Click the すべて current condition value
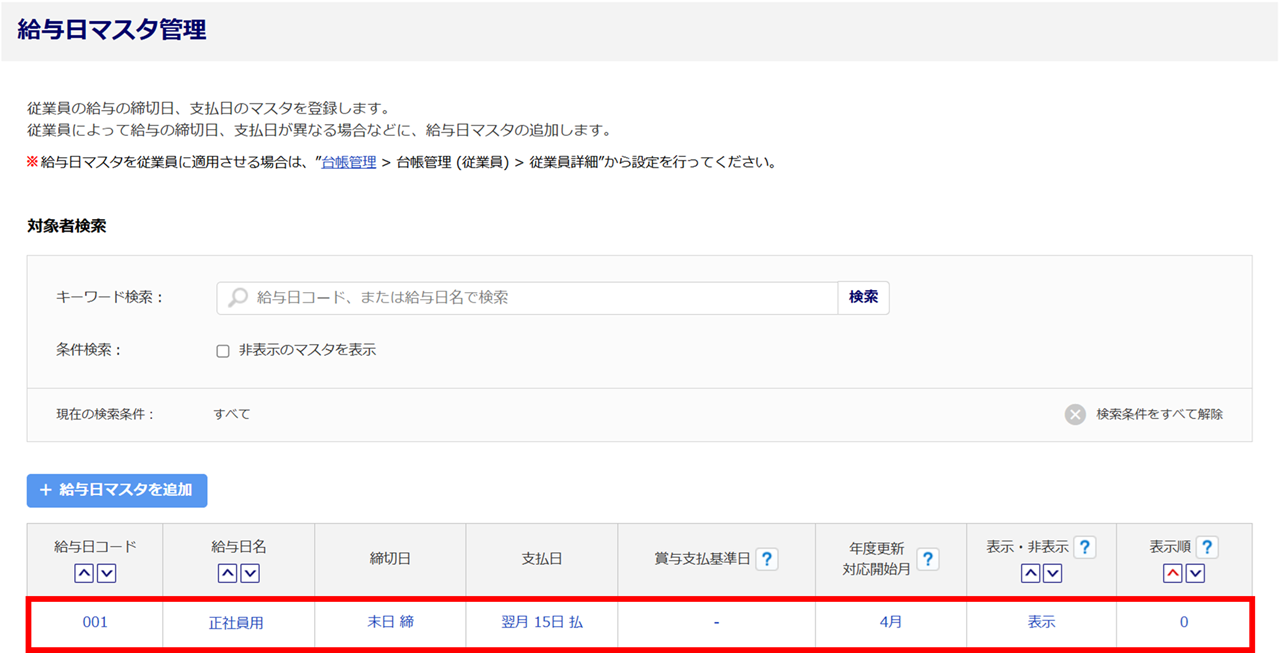The height and width of the screenshot is (653, 1280). [232, 414]
